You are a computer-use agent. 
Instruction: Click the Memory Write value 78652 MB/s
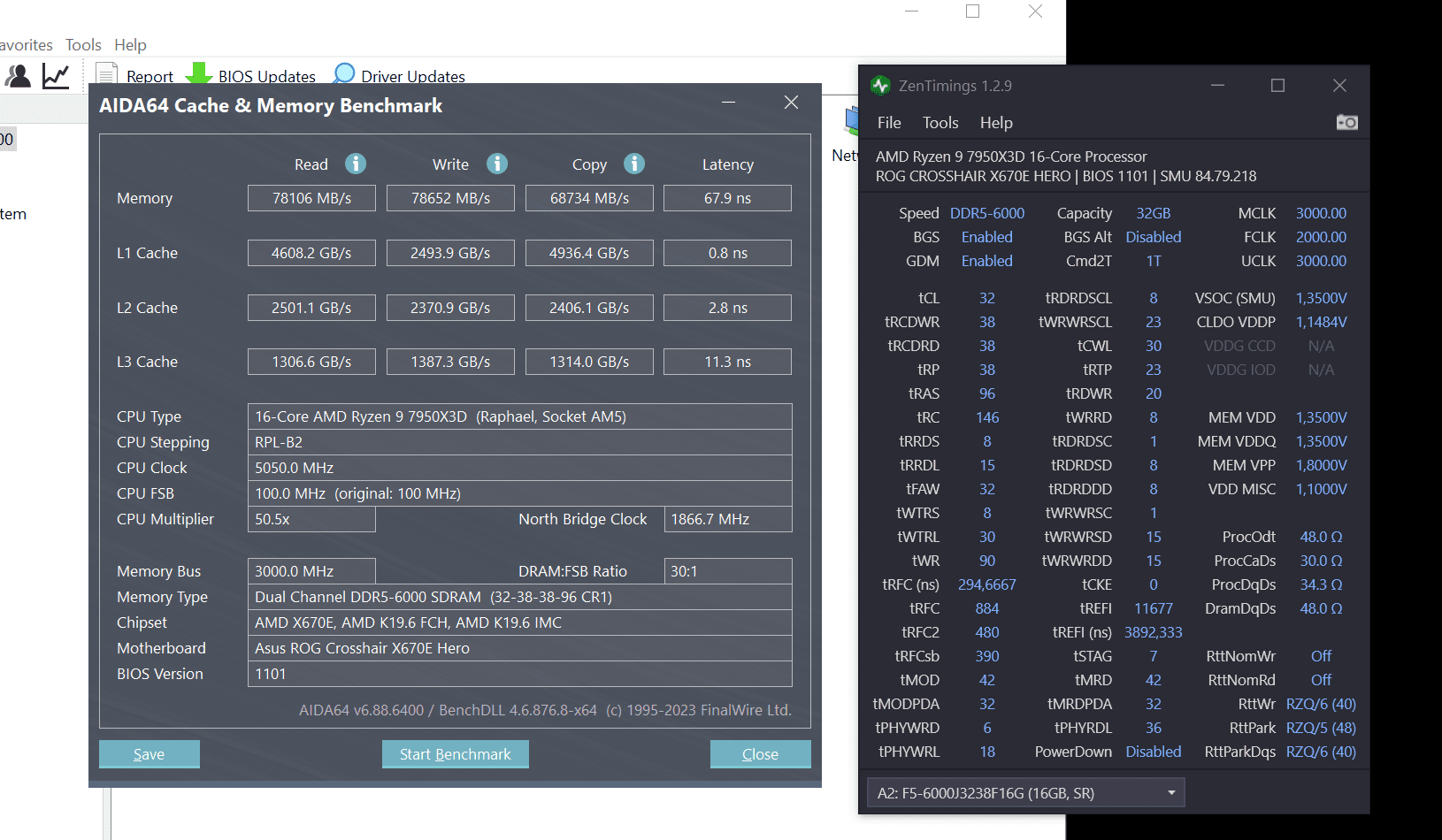[450, 198]
